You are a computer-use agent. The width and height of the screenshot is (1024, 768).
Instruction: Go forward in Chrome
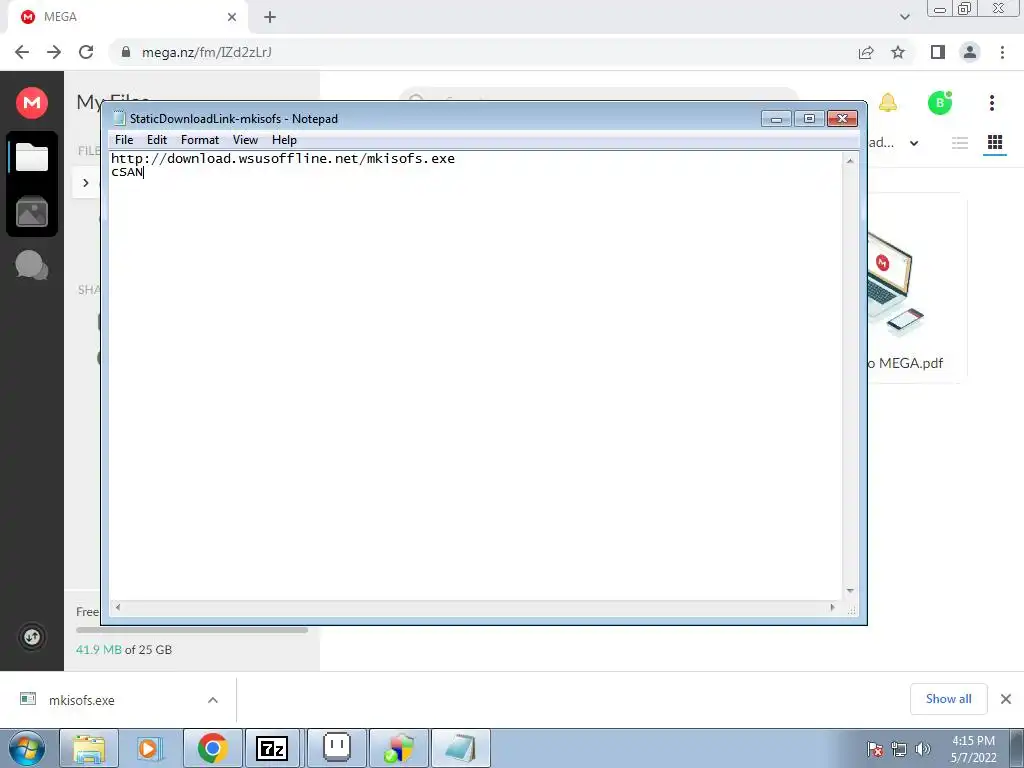tap(54, 52)
